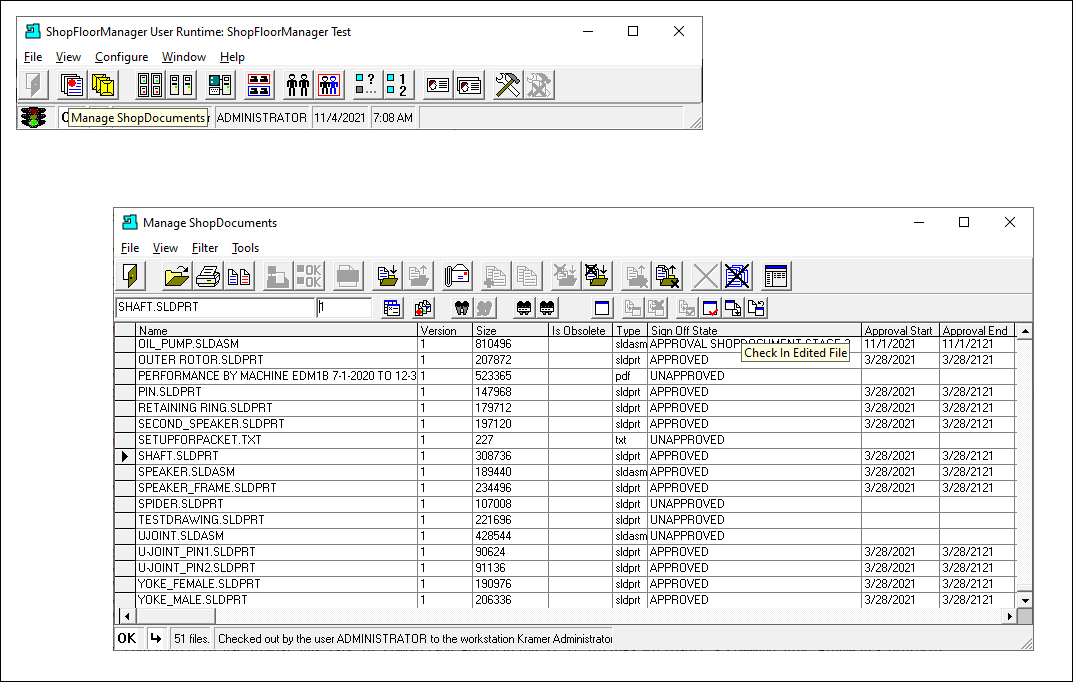Open the Help menu
The height and width of the screenshot is (682, 1073).
232,57
